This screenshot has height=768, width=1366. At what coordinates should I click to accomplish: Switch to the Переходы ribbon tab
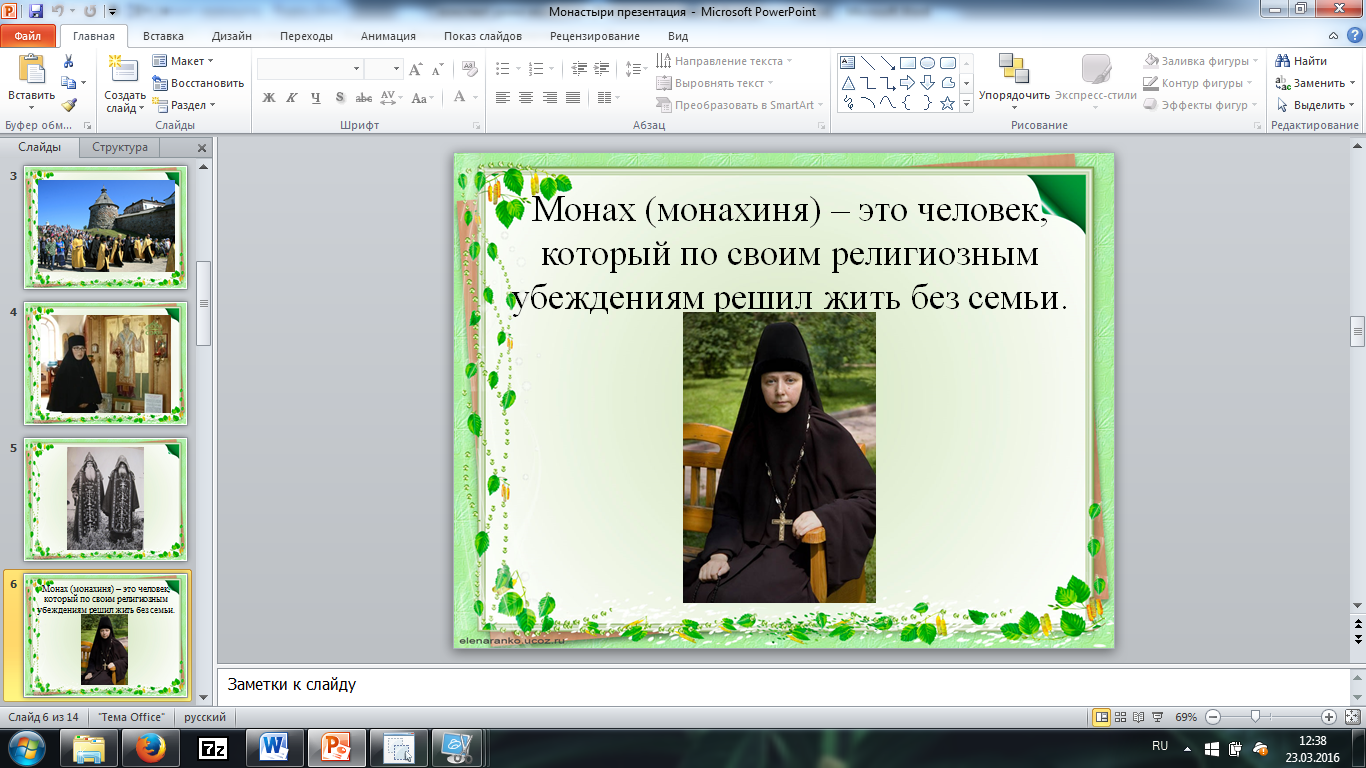pyautogui.click(x=307, y=36)
